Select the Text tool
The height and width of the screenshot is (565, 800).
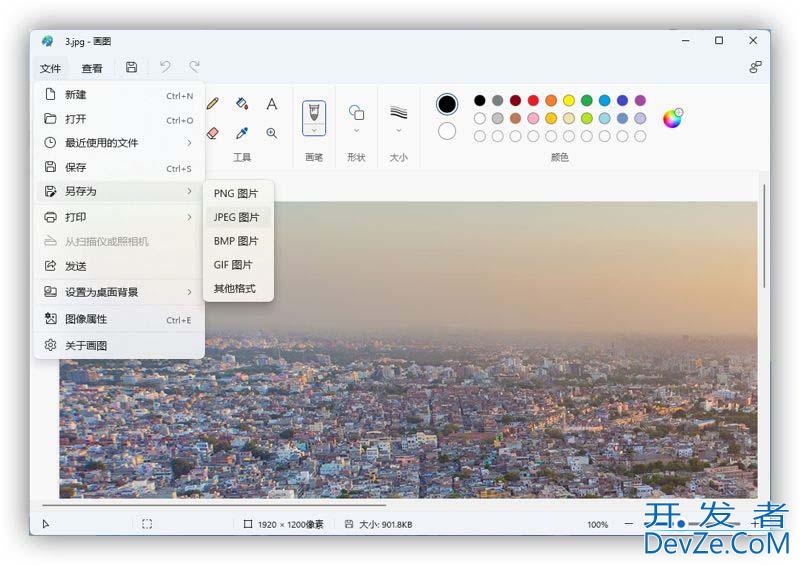[x=272, y=104]
